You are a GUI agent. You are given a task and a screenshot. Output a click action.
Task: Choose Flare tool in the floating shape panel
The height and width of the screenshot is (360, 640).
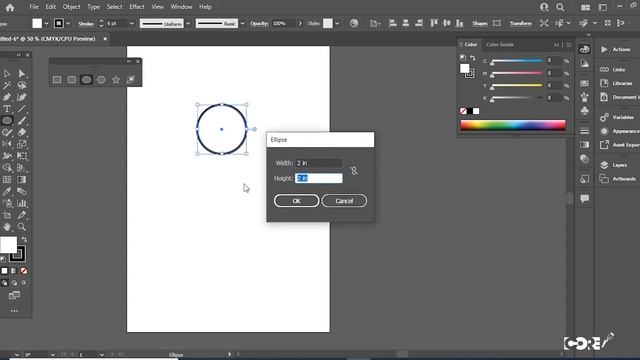131,80
